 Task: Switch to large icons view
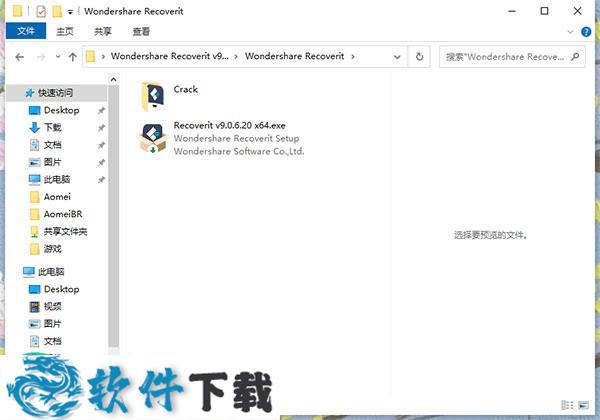pos(584,405)
